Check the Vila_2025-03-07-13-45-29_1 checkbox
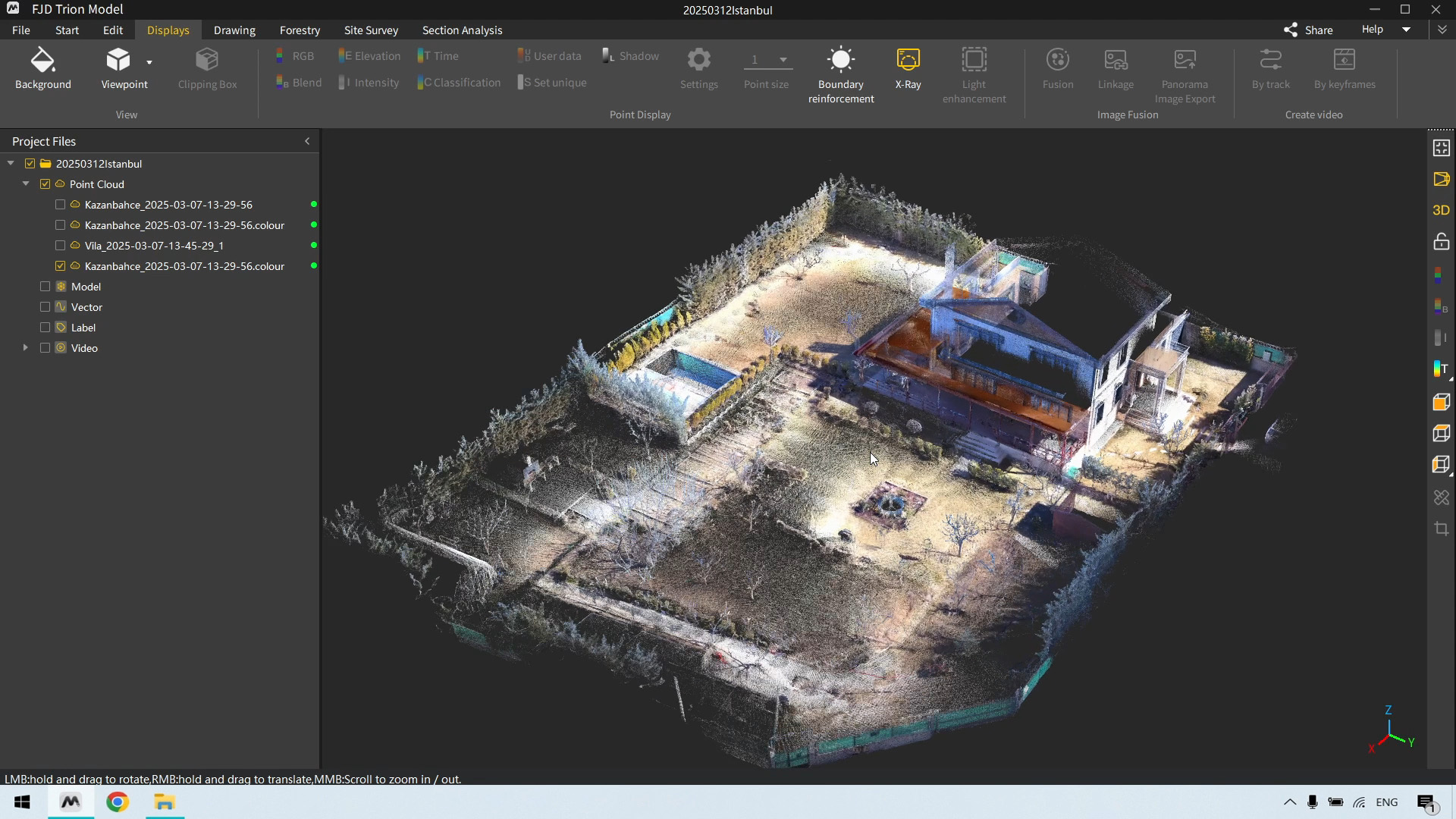The image size is (1456, 819). tap(60, 246)
